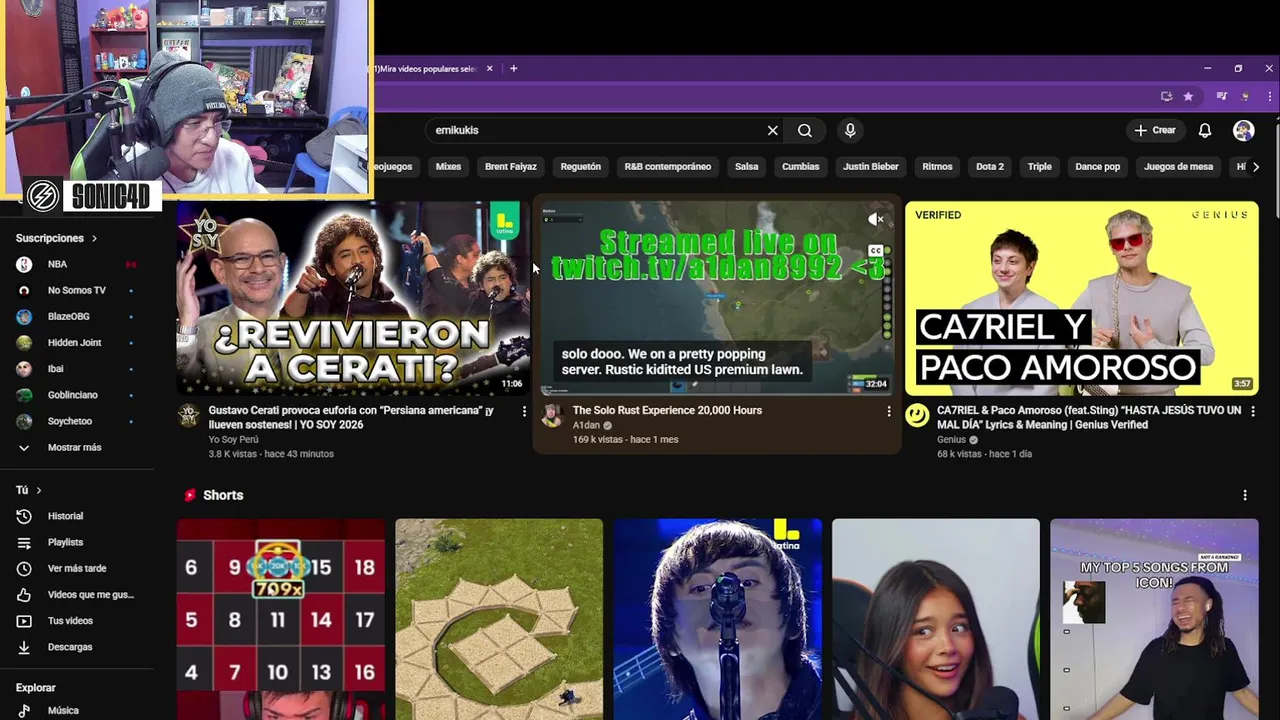Open options menu for Solo Rust video
The height and width of the screenshot is (720, 1280).
coord(889,411)
